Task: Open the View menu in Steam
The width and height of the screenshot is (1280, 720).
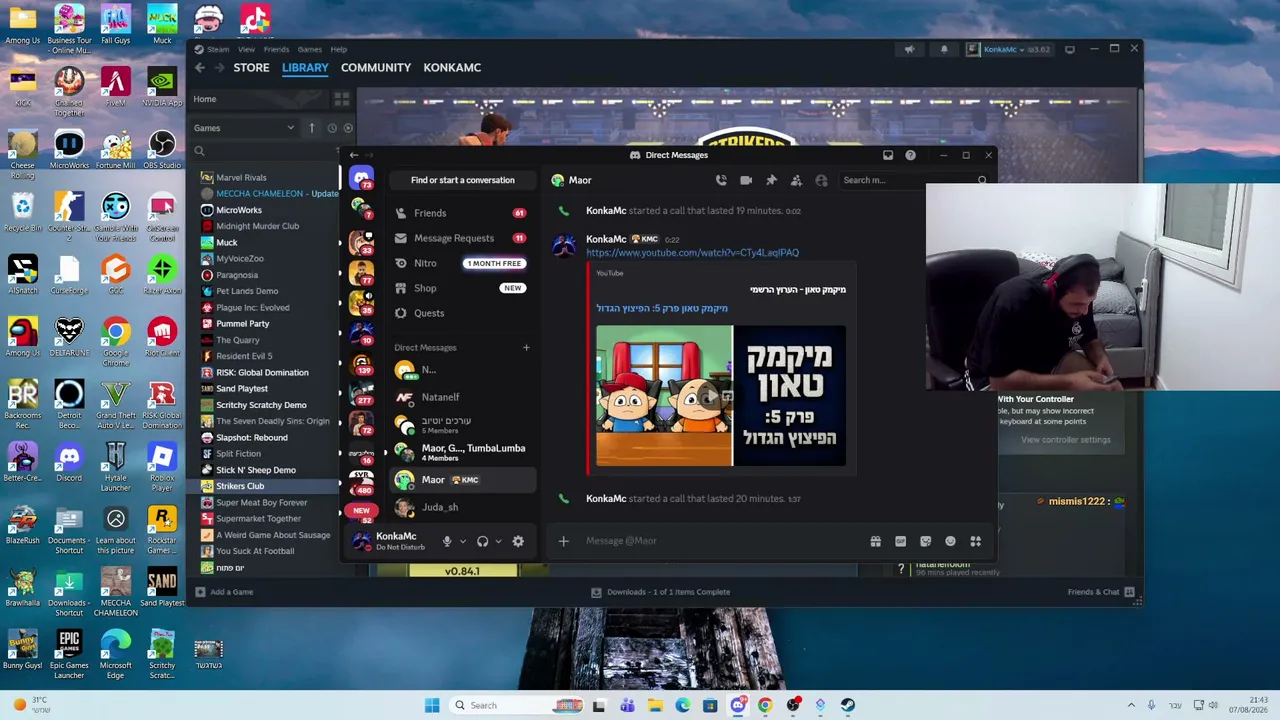Action: tap(246, 49)
